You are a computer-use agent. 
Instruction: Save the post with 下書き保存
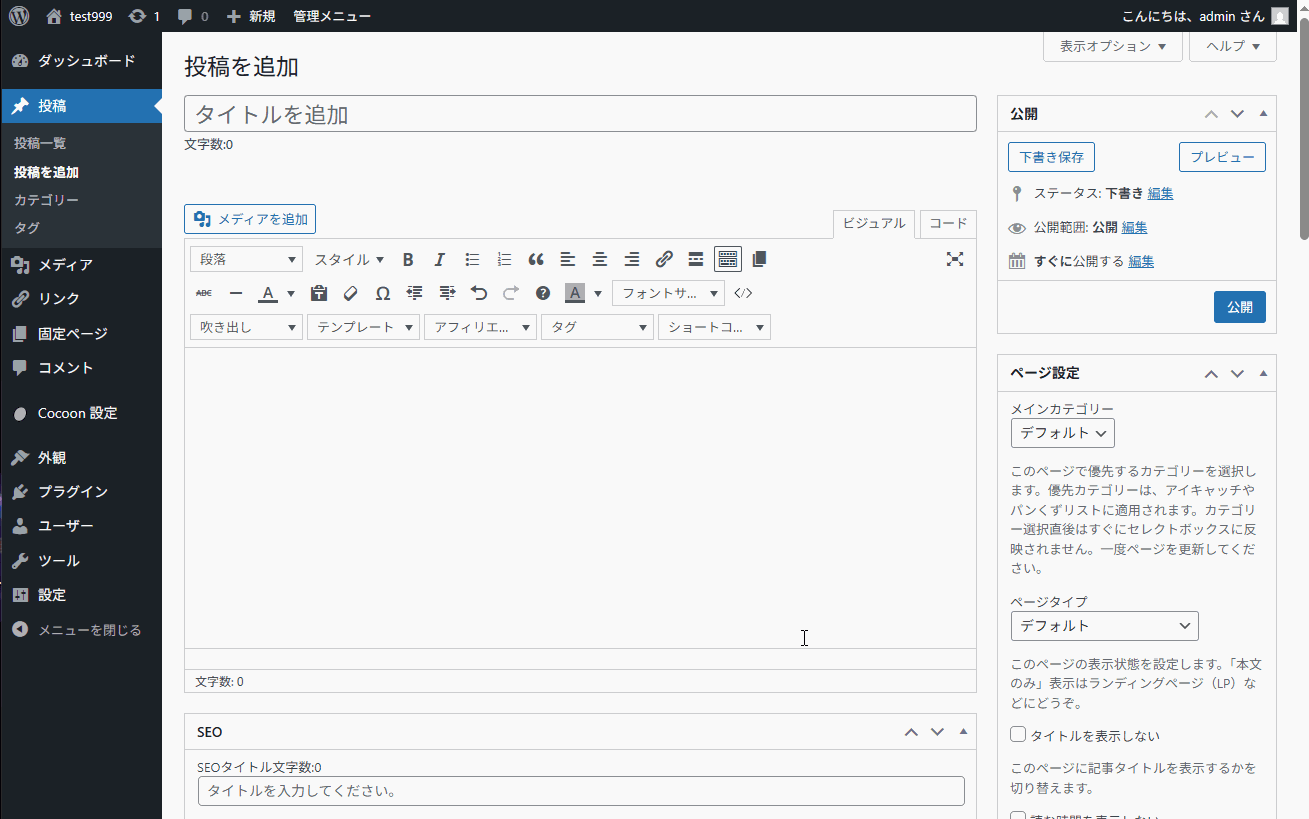tap(1051, 157)
